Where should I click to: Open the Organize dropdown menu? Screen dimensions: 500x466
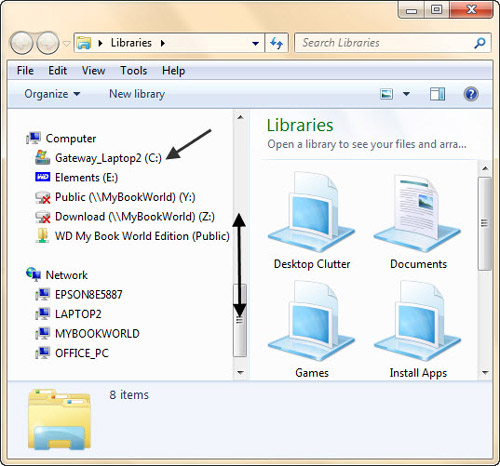click(52, 94)
